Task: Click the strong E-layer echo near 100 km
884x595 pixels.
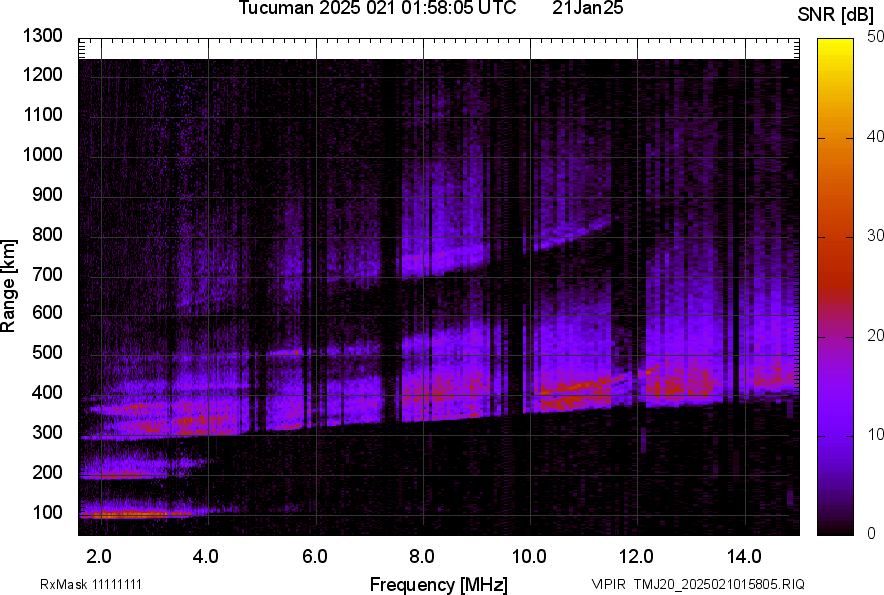Action: click(135, 514)
